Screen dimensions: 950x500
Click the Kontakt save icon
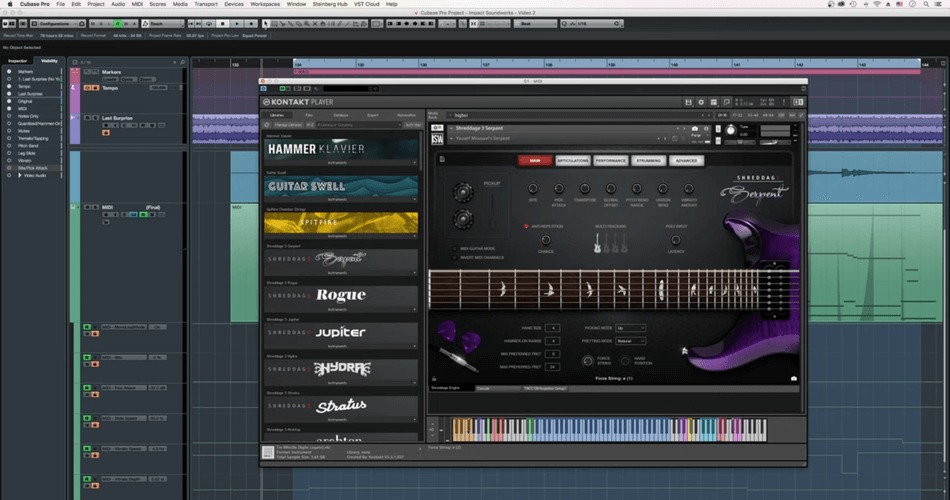pyautogui.click(x=686, y=101)
